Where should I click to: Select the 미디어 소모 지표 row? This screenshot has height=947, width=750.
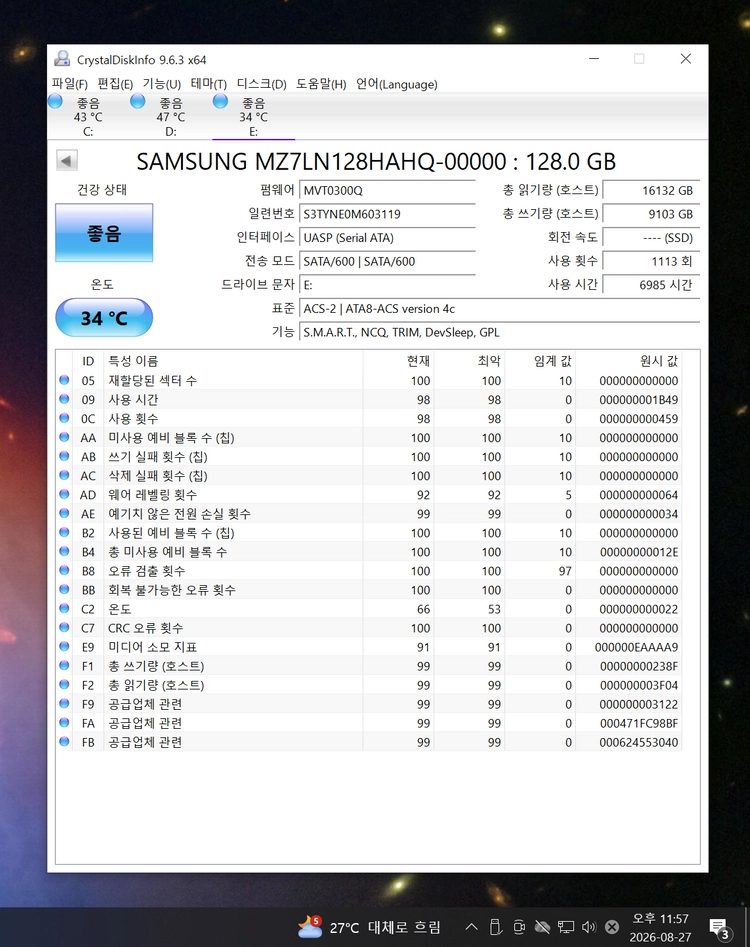(x=369, y=647)
